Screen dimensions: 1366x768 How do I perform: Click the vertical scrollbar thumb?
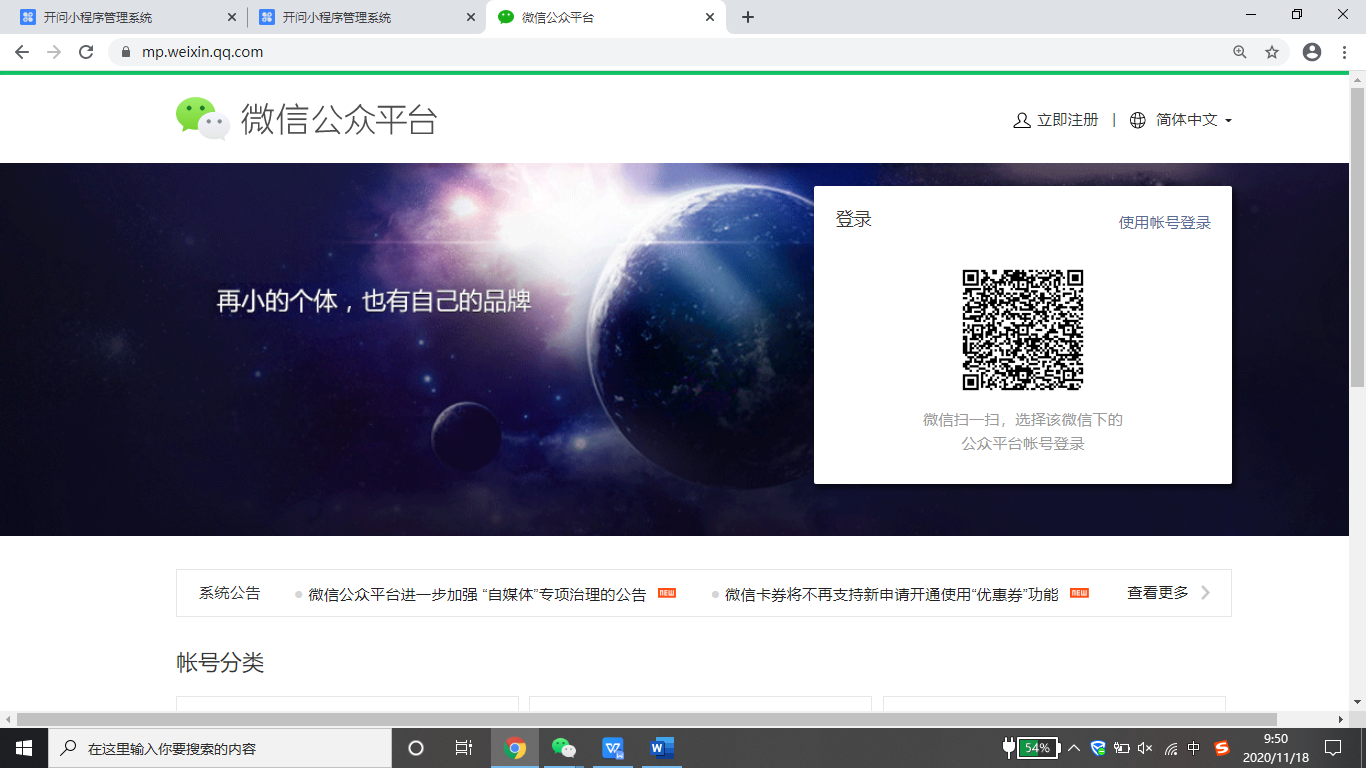(1357, 237)
